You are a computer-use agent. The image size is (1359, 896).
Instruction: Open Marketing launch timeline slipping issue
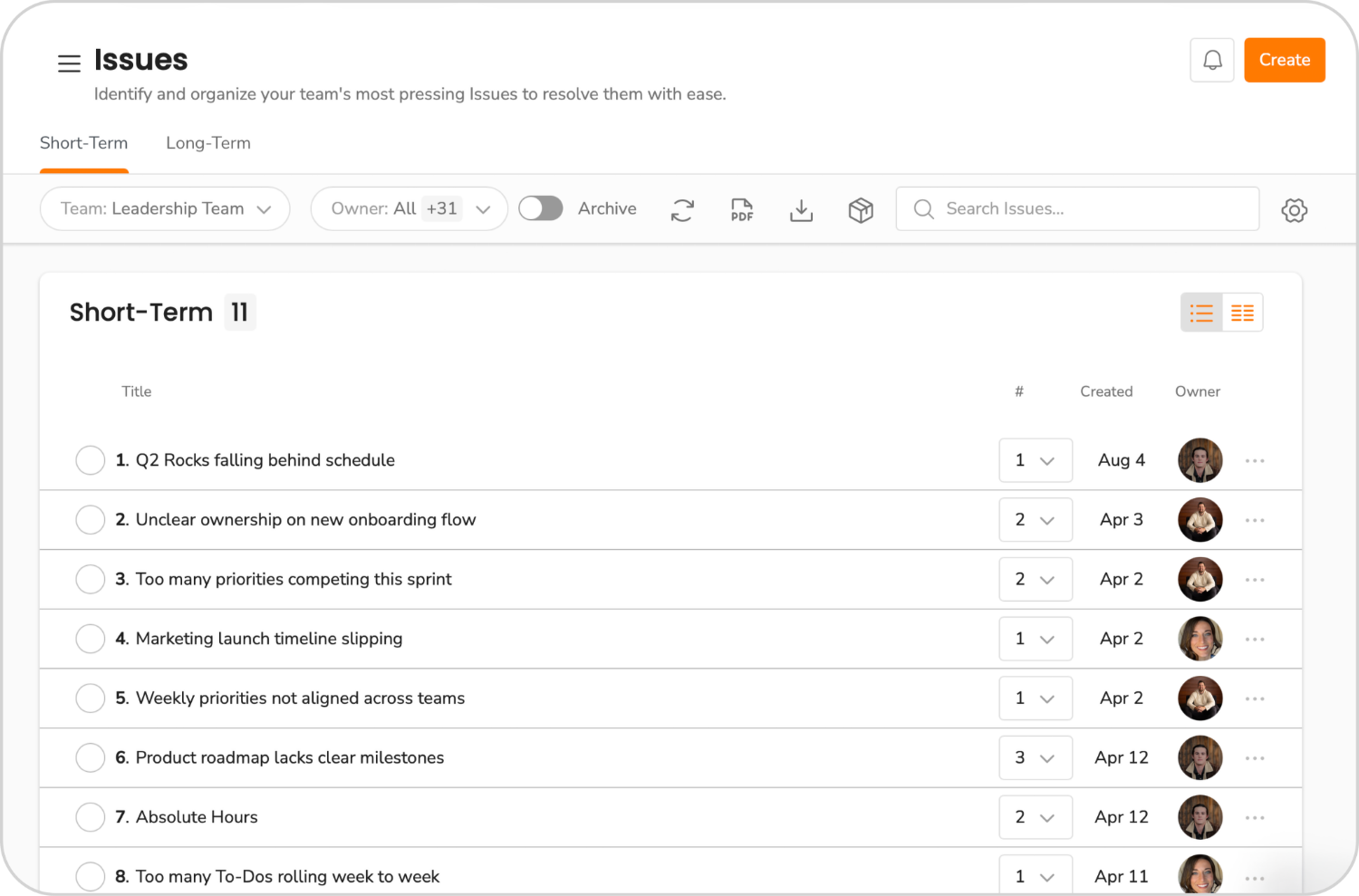tap(269, 639)
